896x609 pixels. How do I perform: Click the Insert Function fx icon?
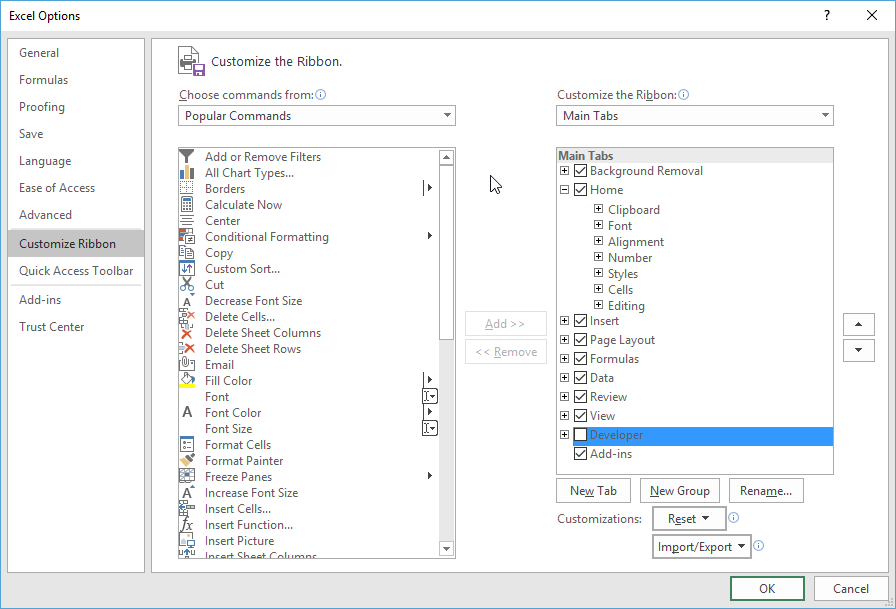point(186,524)
